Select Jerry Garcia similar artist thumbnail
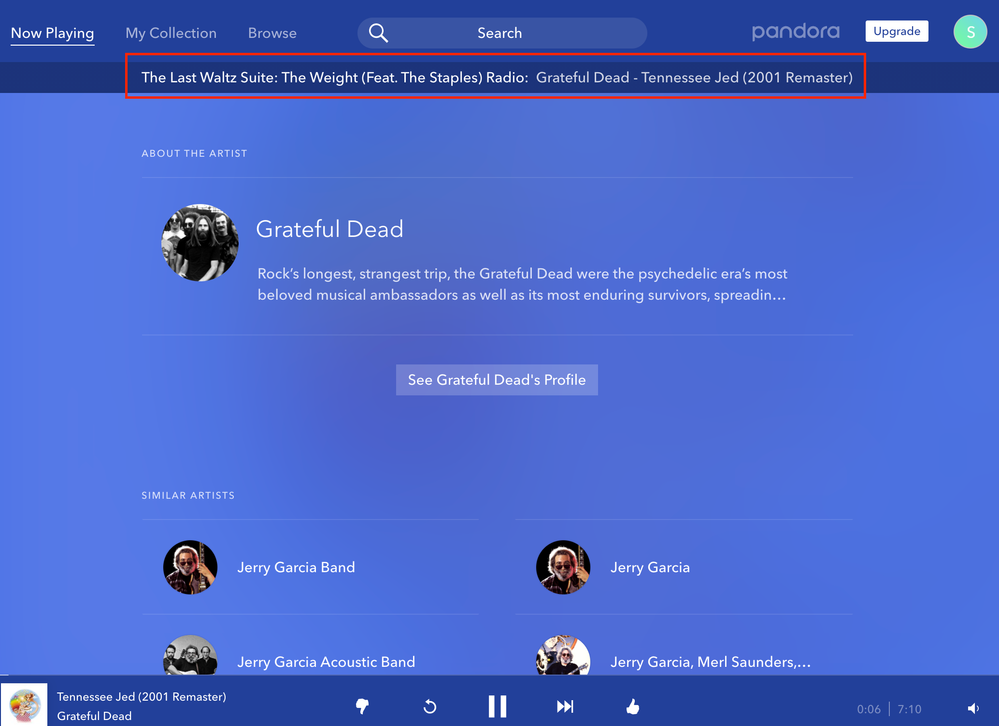999x726 pixels. pos(563,567)
